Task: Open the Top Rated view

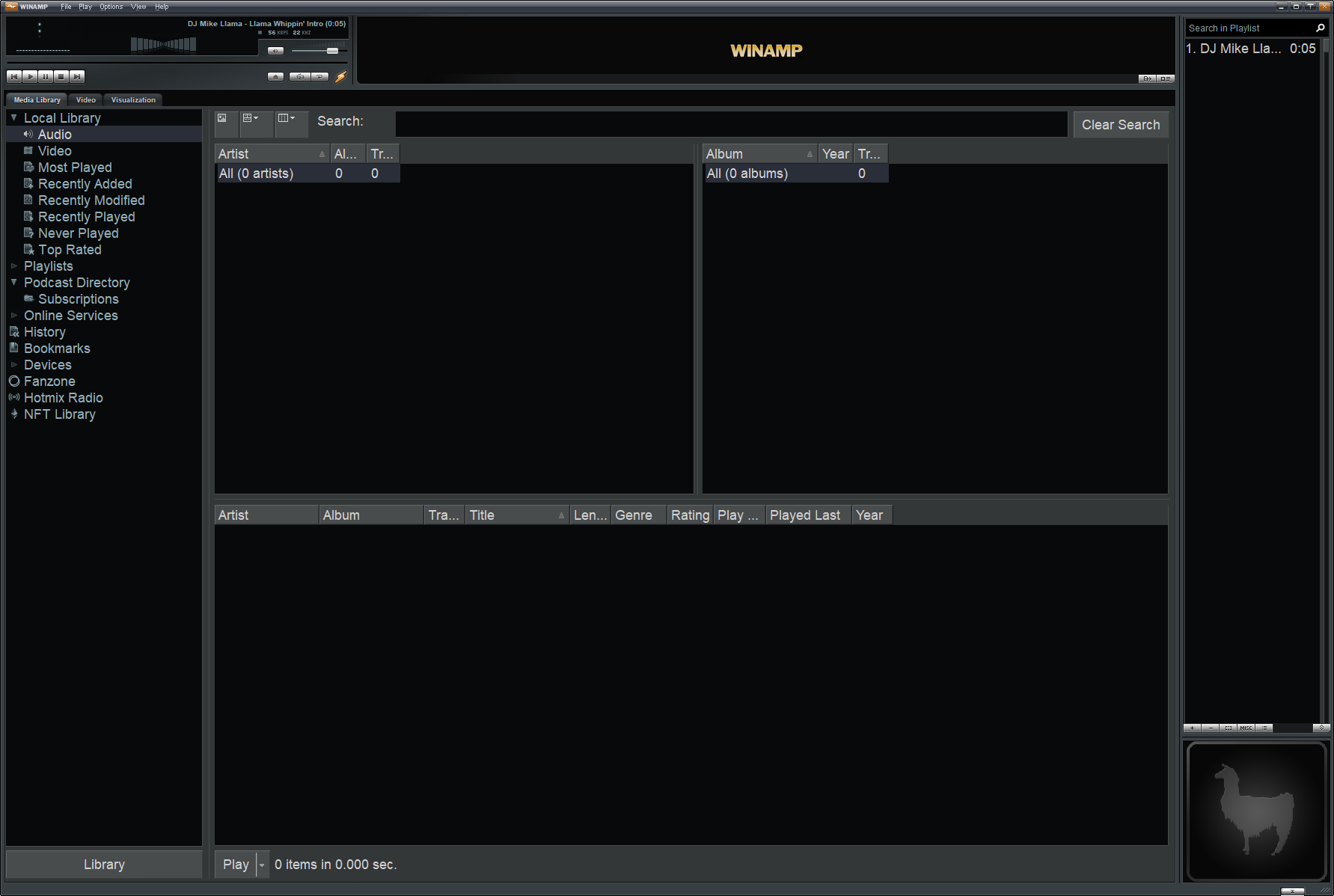Action: [70, 250]
